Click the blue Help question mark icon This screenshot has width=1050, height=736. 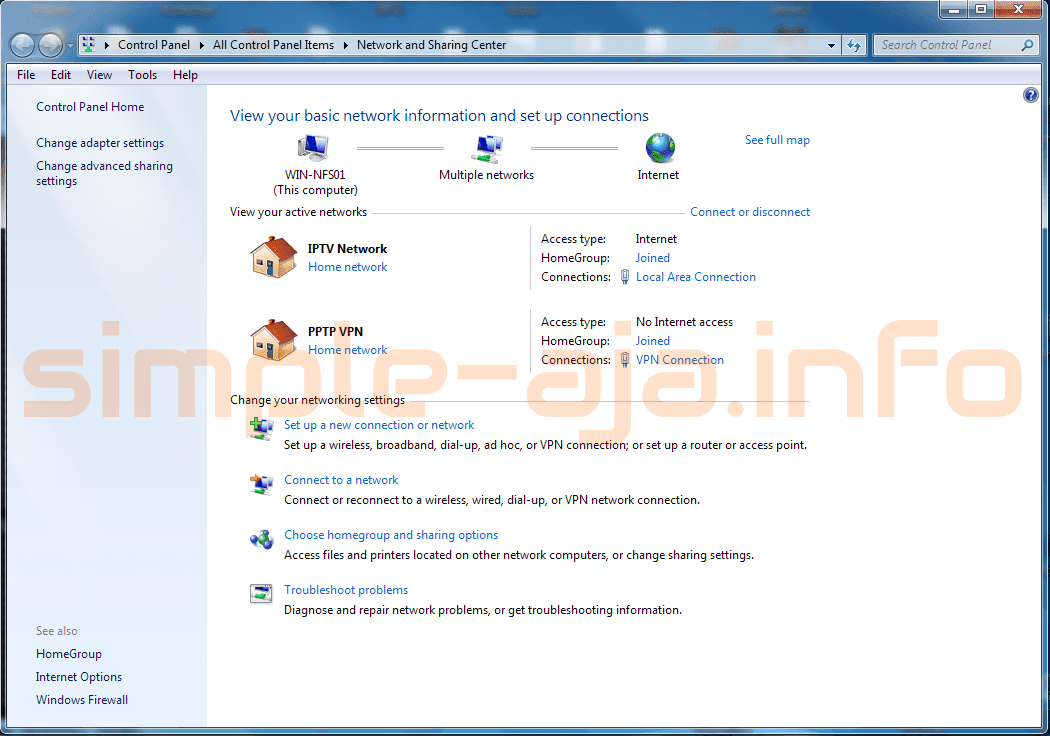point(1031,95)
